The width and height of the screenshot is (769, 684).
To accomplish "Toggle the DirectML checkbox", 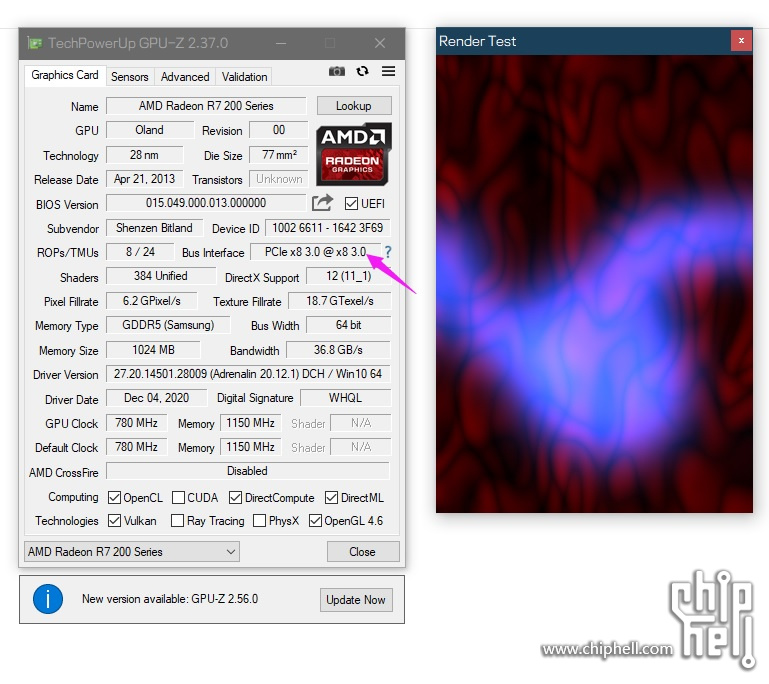I will (332, 498).
